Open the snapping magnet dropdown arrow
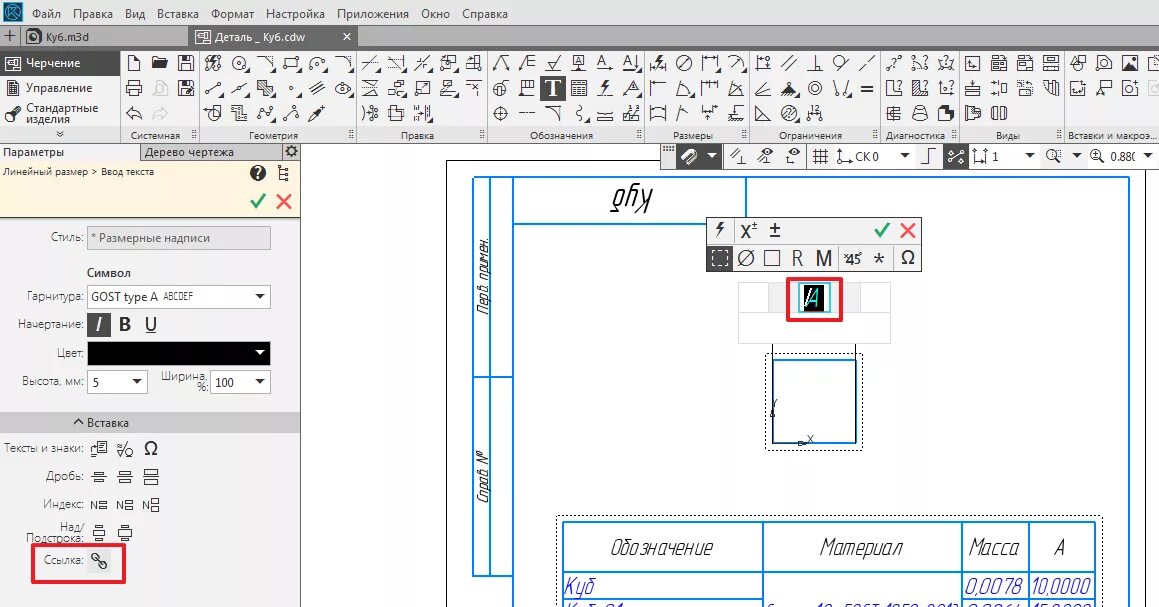 (x=711, y=156)
